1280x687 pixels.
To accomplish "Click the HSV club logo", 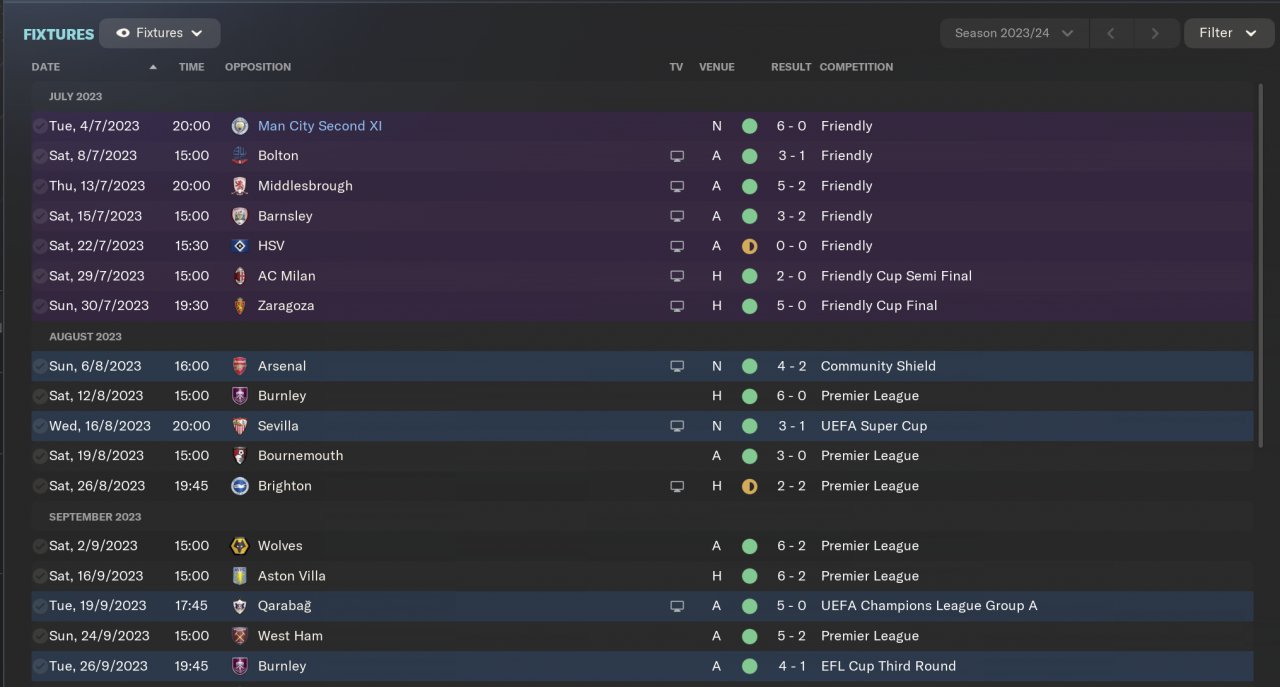I will (240, 246).
